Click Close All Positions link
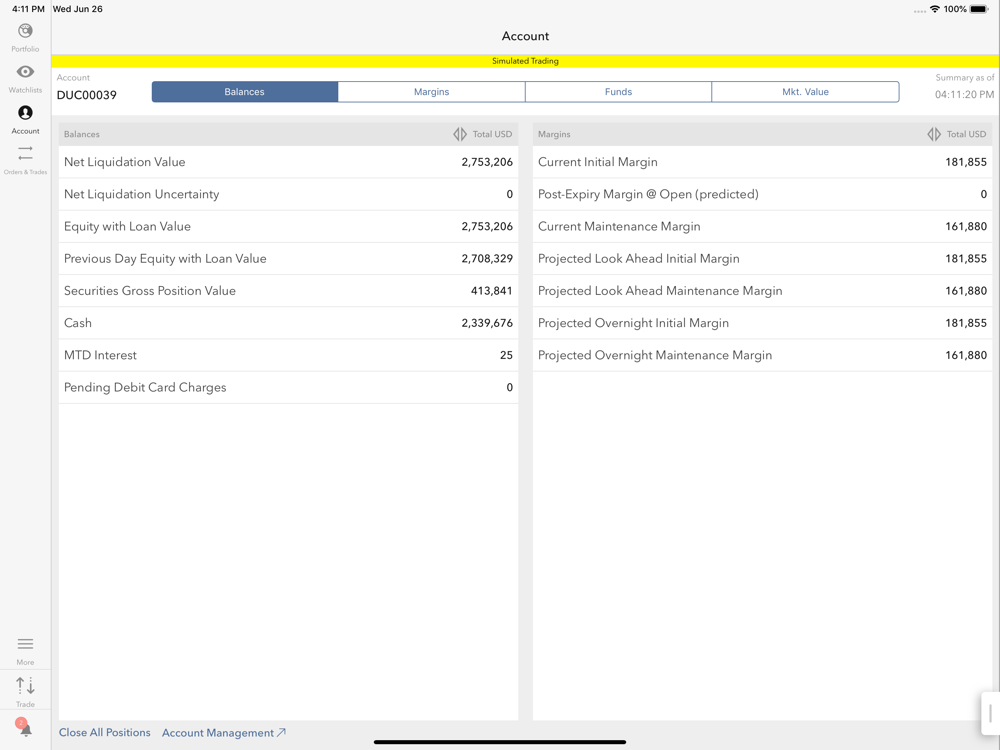Screen dimensions: 1000x750 point(104,733)
